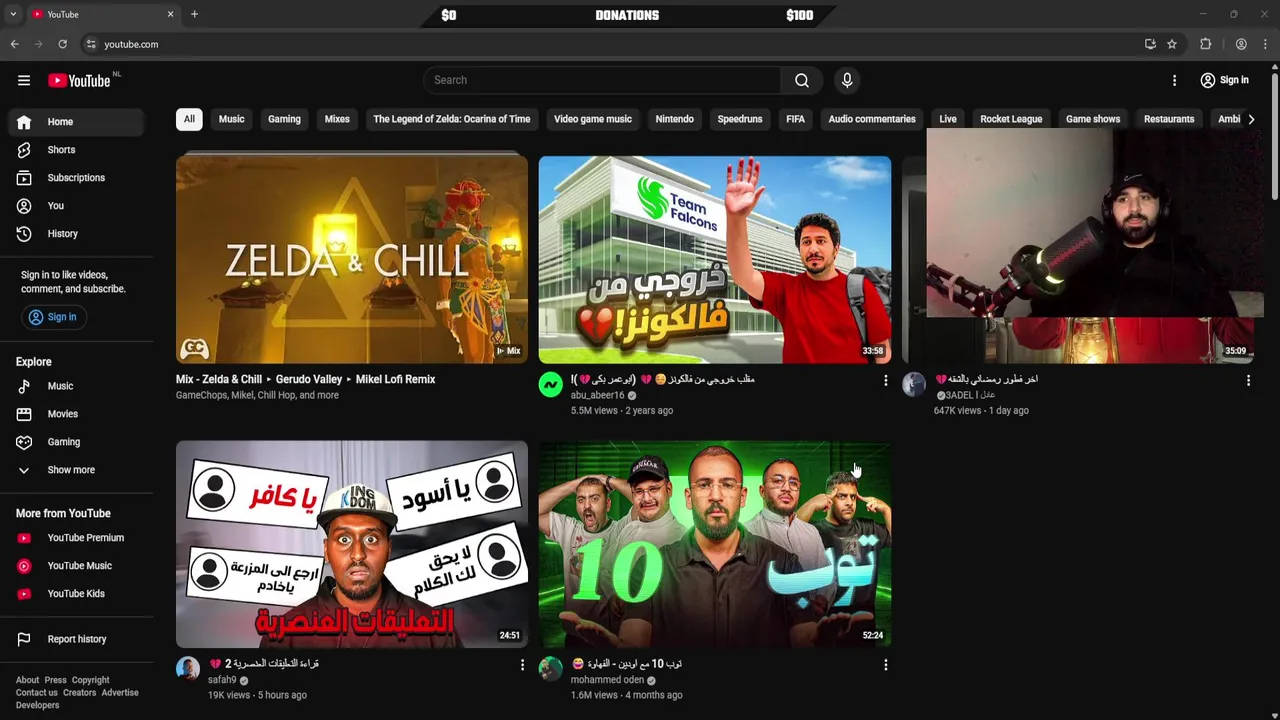Select The Legend of Zelda: Ocarina of Time chip

tap(452, 119)
